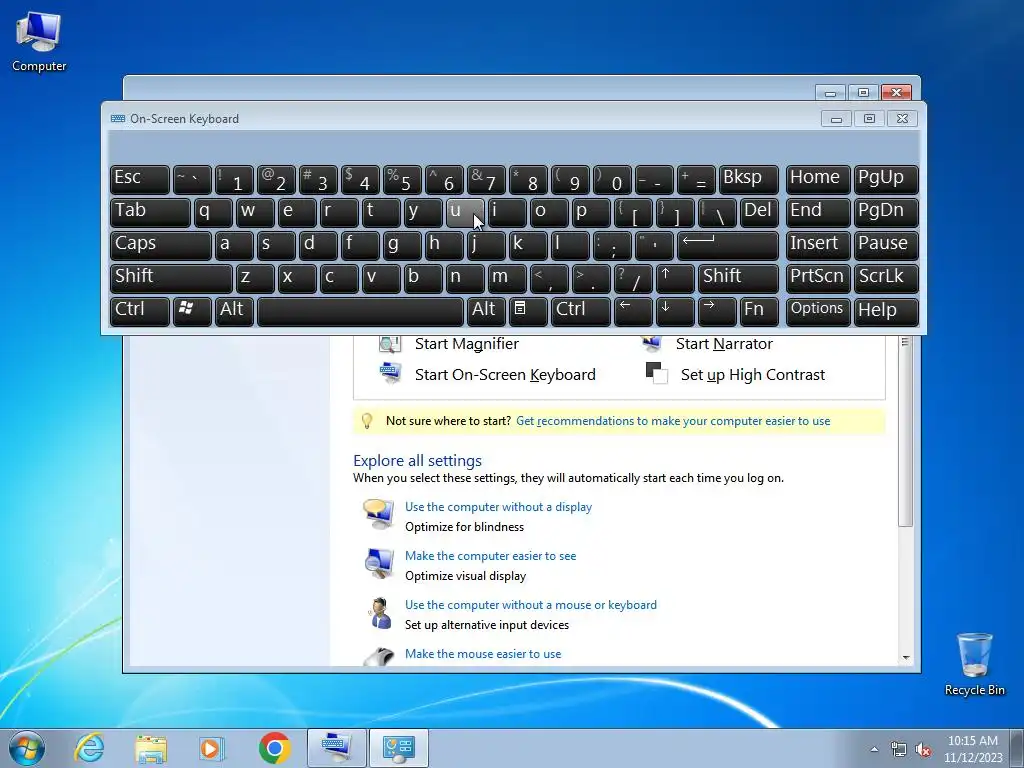1024x768 pixels.
Task: Open the Options key settings
Action: pos(818,310)
